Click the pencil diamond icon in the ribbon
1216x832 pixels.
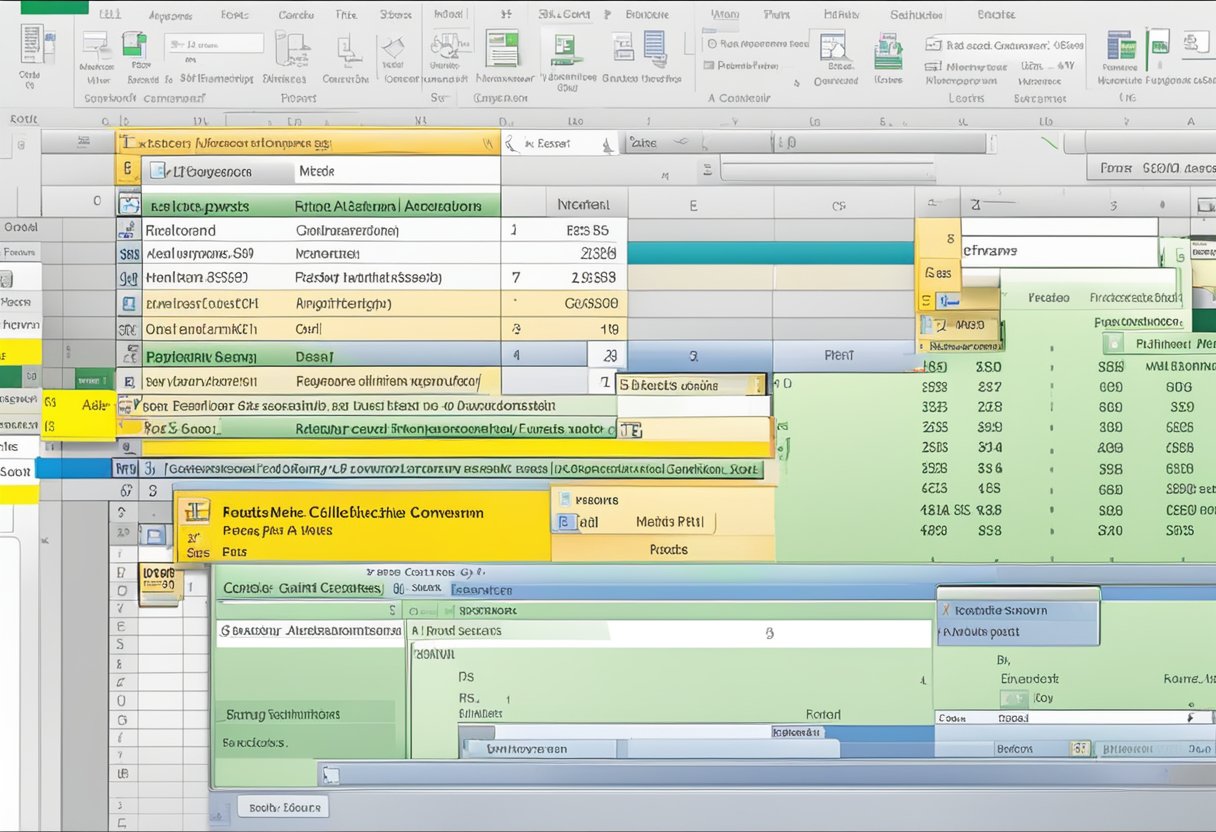click(x=395, y=48)
